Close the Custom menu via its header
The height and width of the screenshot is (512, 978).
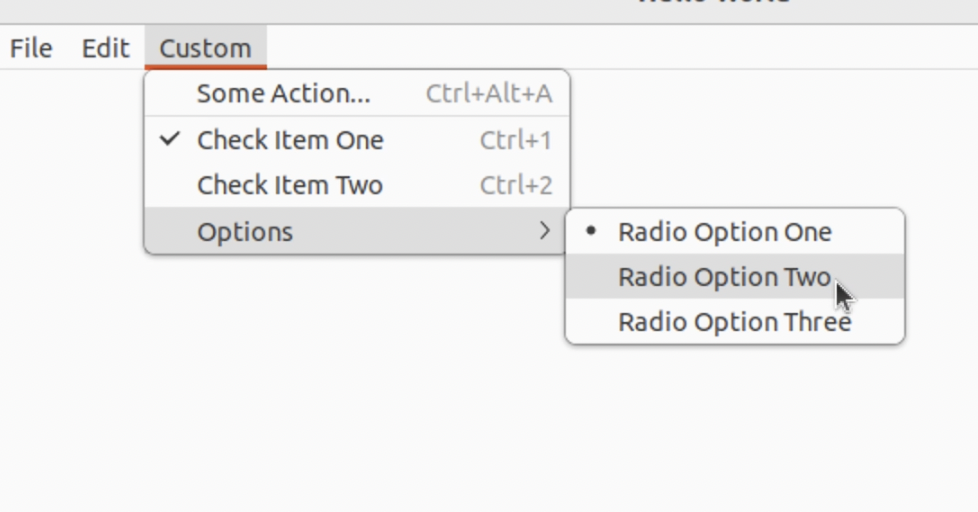(x=205, y=48)
